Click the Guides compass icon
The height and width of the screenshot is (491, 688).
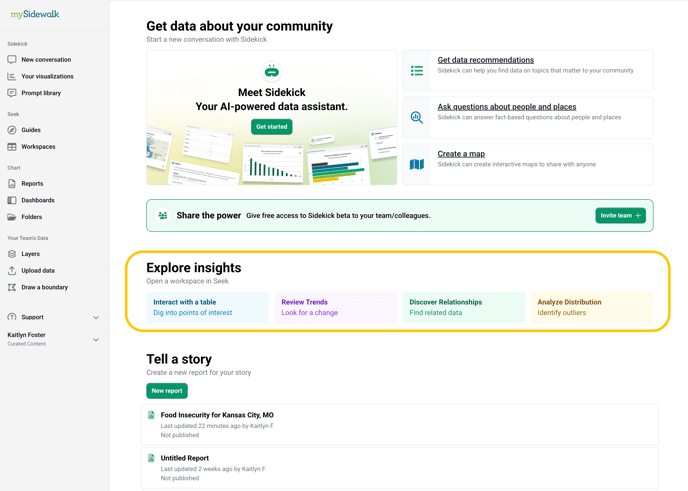pyautogui.click(x=12, y=130)
